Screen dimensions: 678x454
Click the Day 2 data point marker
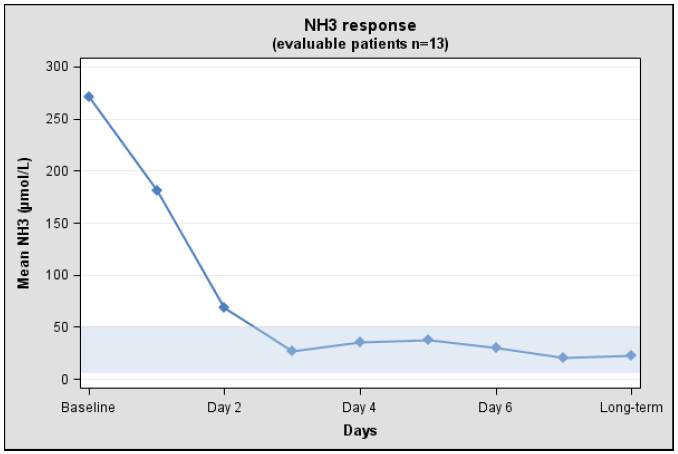tap(224, 307)
